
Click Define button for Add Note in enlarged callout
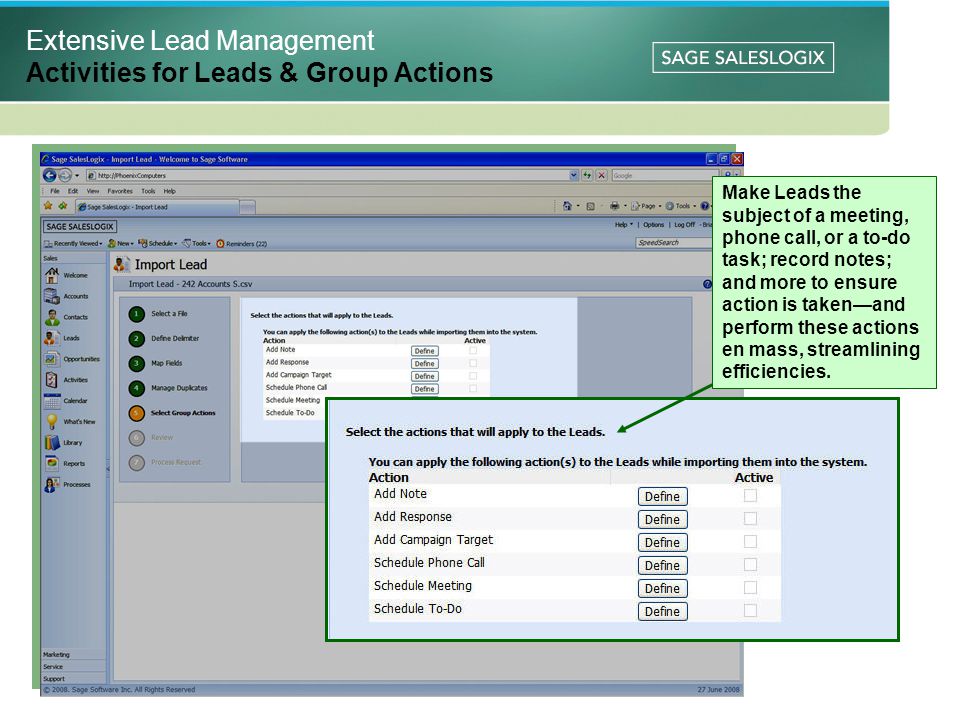point(662,497)
